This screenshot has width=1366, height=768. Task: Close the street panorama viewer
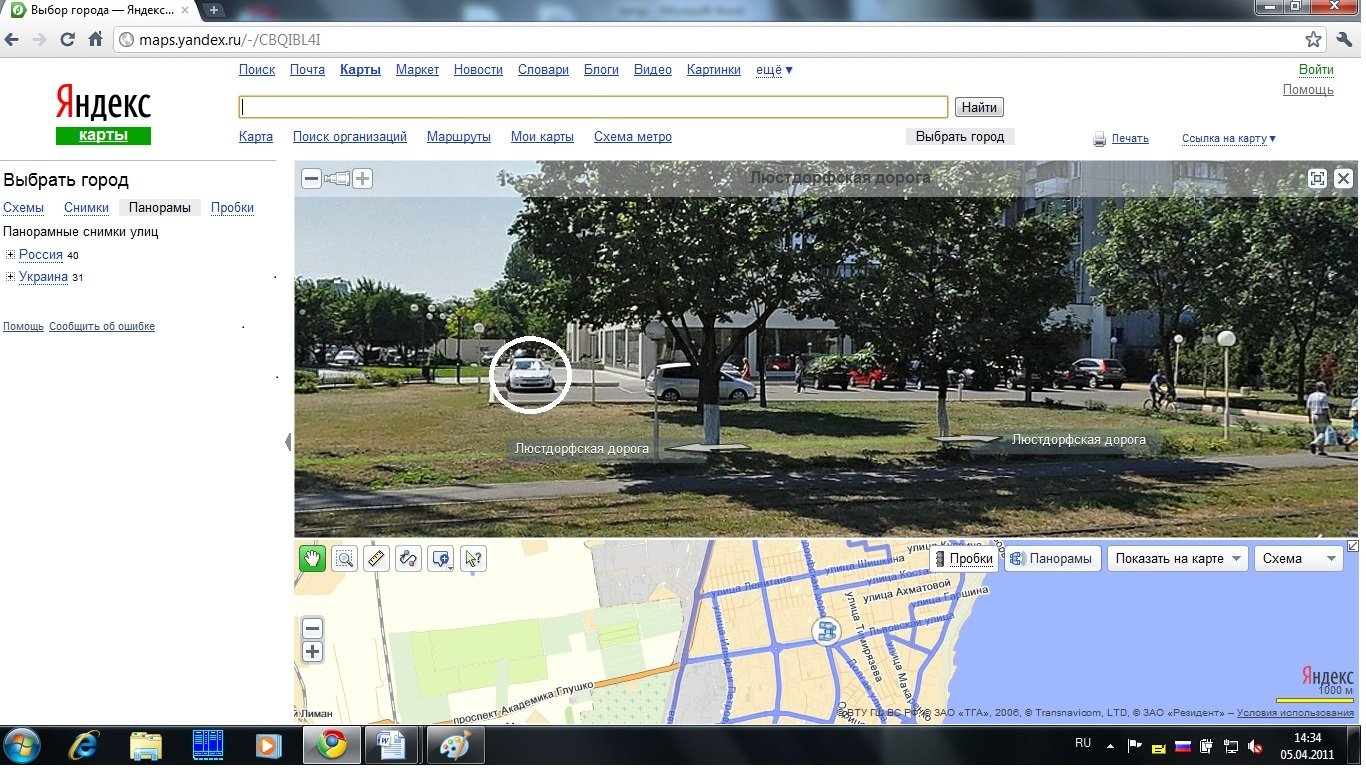pyautogui.click(x=1344, y=179)
